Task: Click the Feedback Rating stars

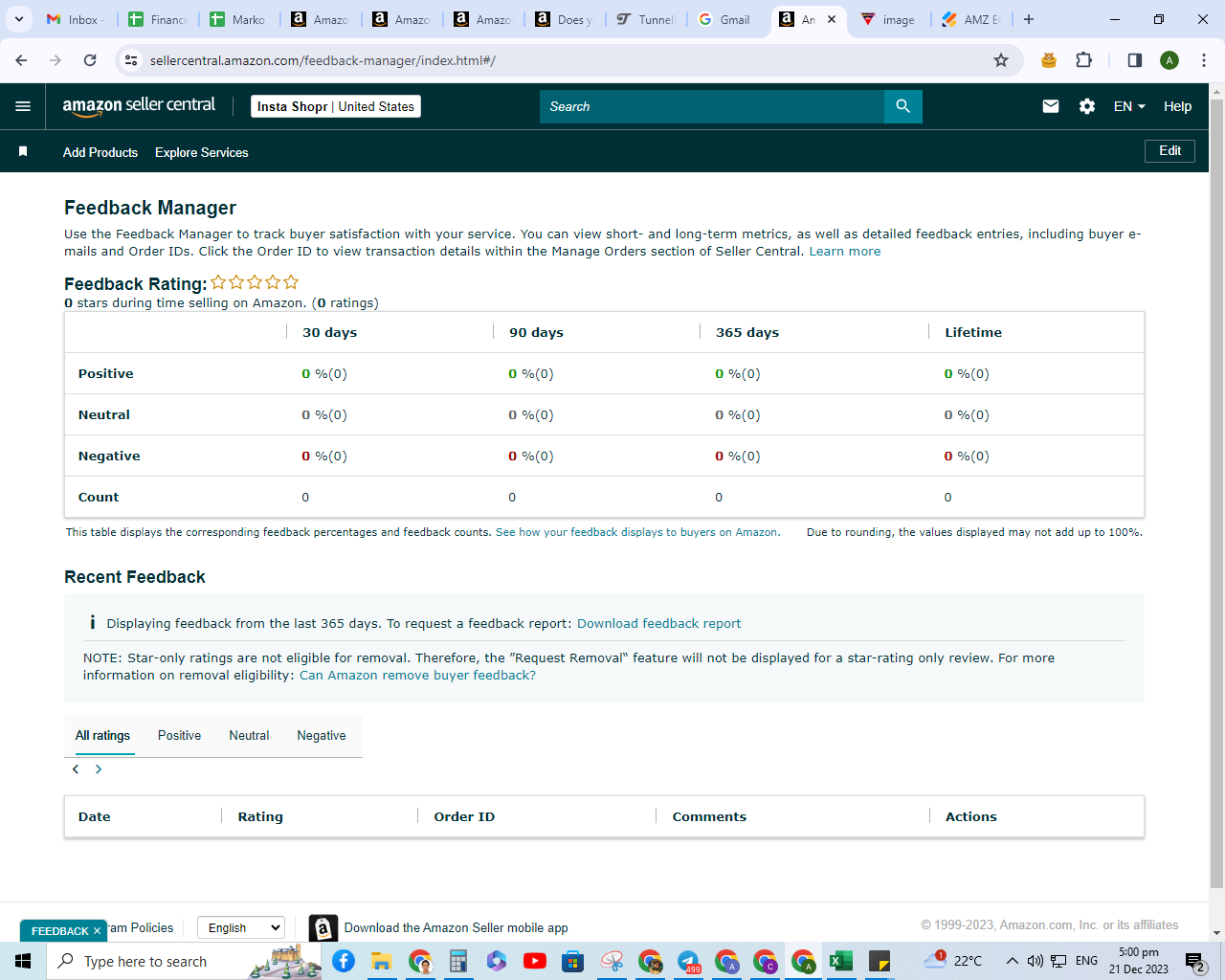Action: (x=255, y=282)
